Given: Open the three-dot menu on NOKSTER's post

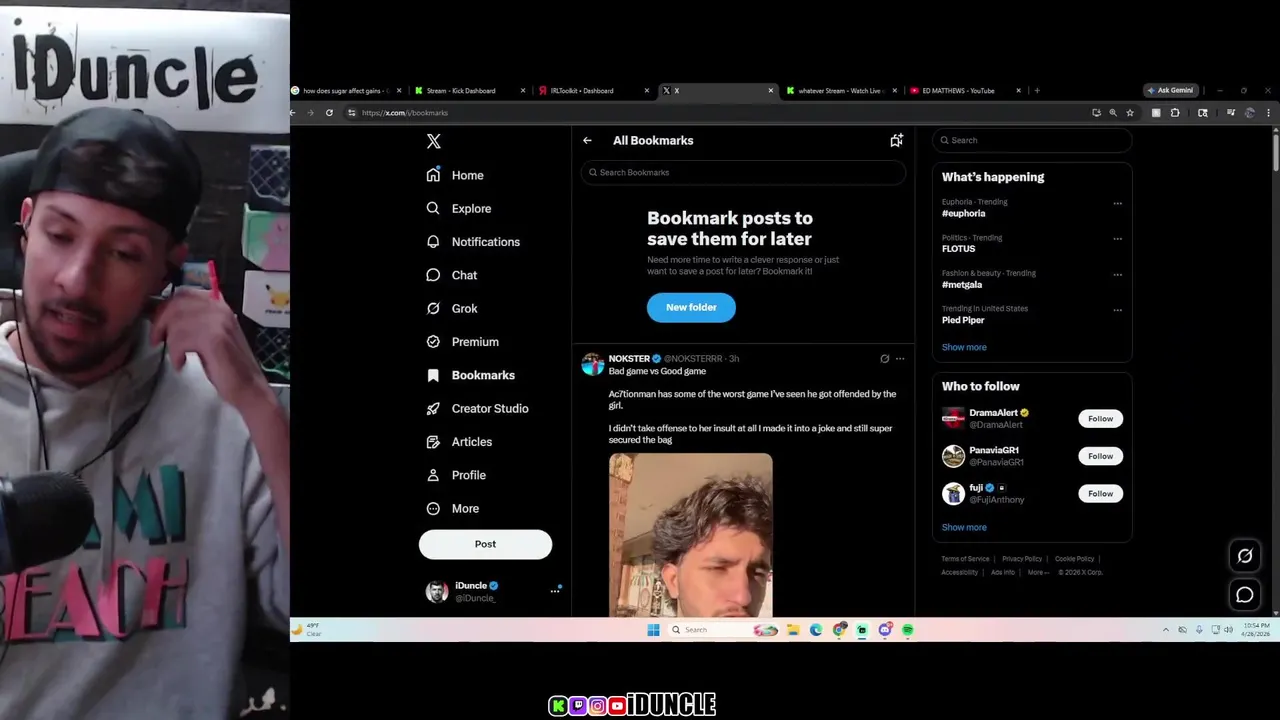Looking at the screenshot, I should click(x=900, y=358).
